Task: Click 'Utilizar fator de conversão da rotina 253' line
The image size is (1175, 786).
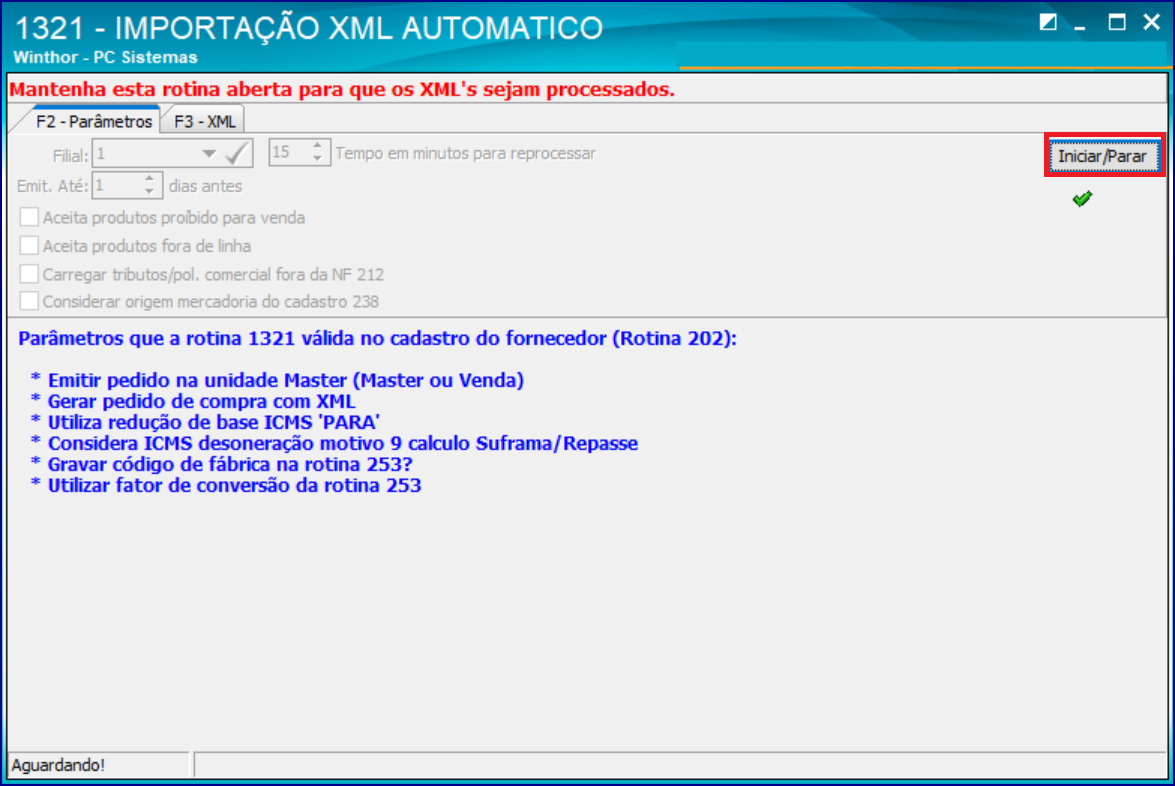Action: point(235,486)
